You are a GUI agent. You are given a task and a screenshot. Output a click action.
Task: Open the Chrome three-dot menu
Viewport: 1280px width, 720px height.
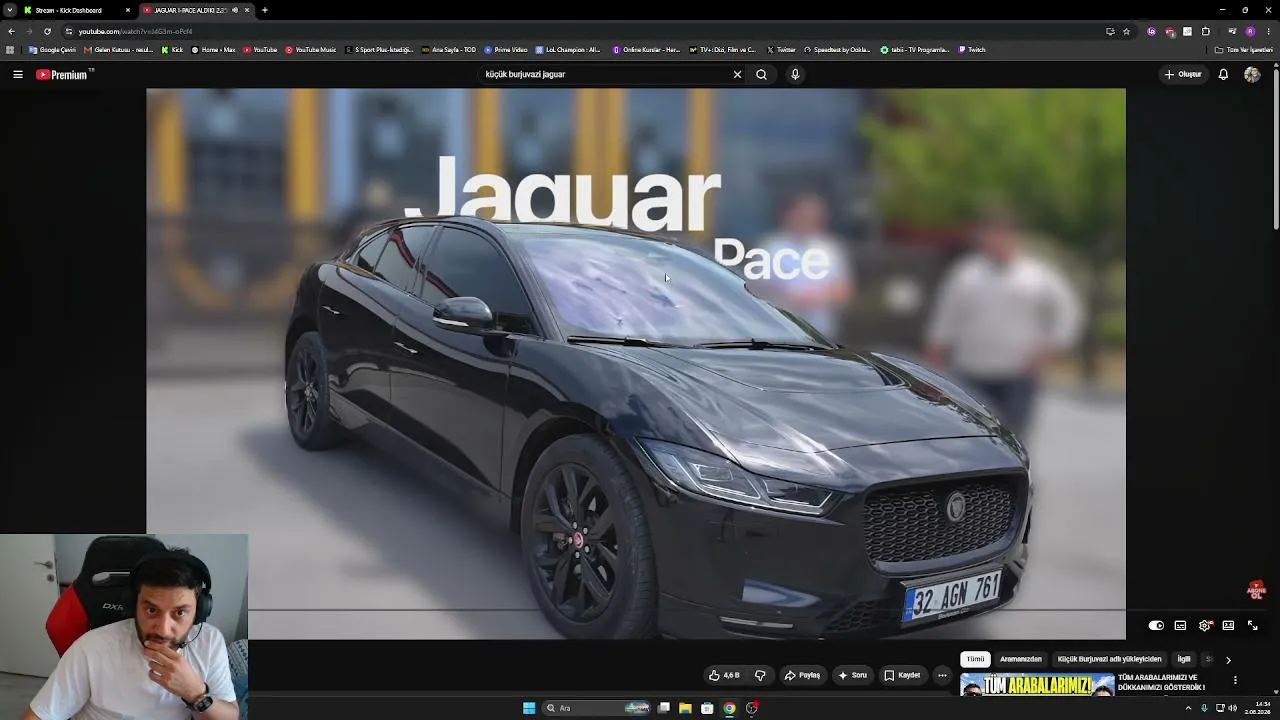(1268, 31)
